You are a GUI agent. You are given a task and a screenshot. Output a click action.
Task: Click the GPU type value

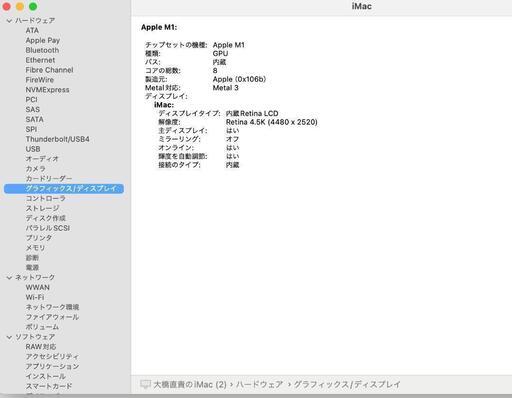click(x=220, y=54)
